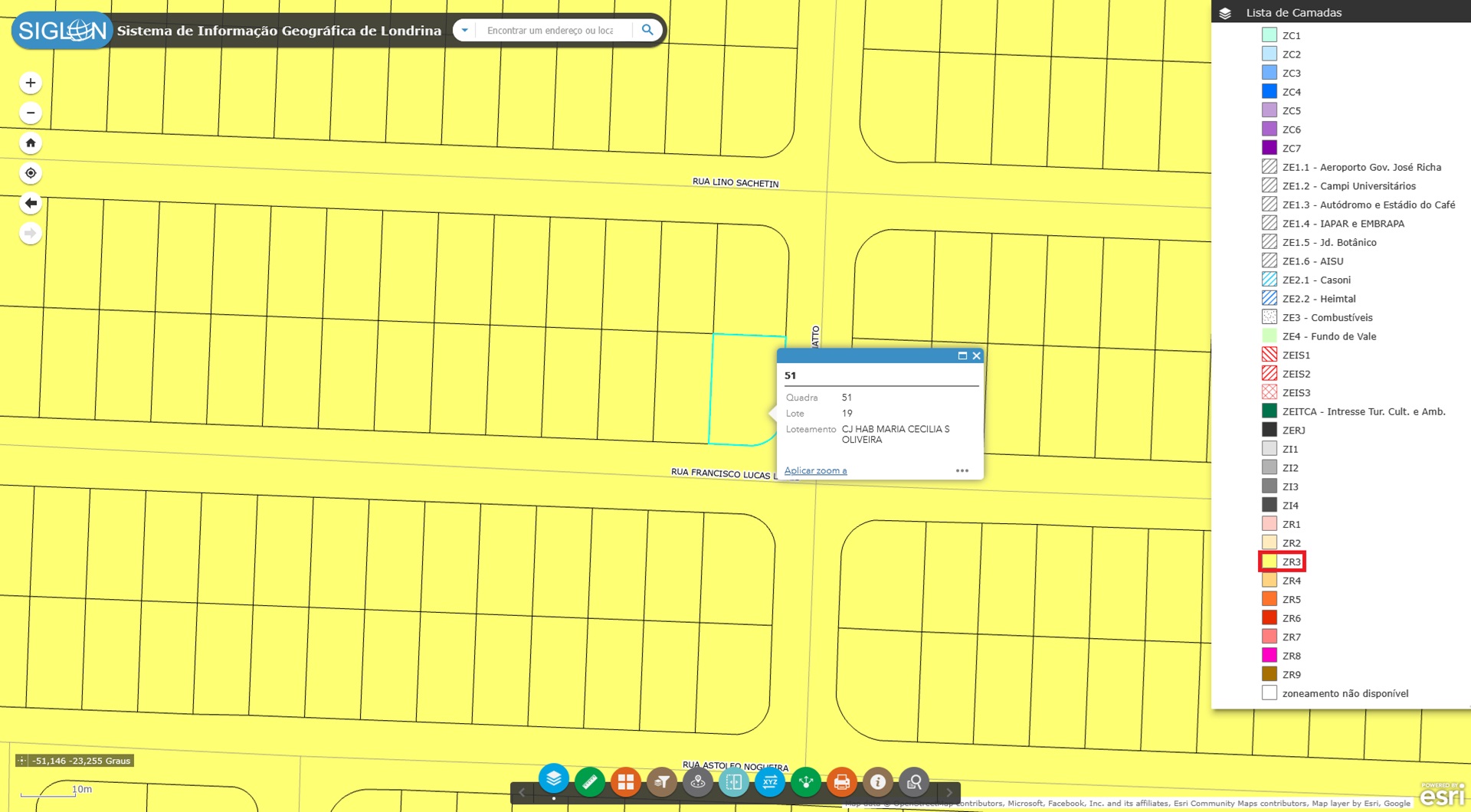Open the orange basemap gallery grid
The height and width of the screenshot is (812, 1471).
pos(626,782)
